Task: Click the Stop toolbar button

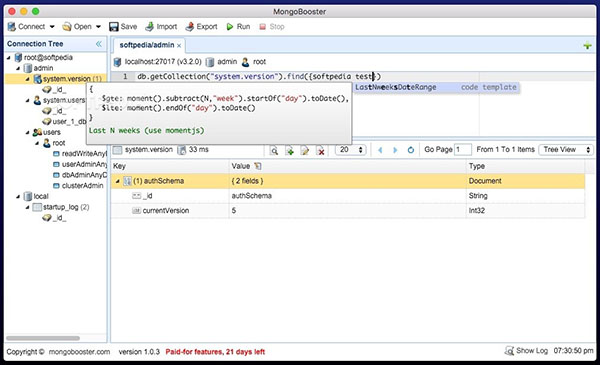Action: click(x=272, y=26)
